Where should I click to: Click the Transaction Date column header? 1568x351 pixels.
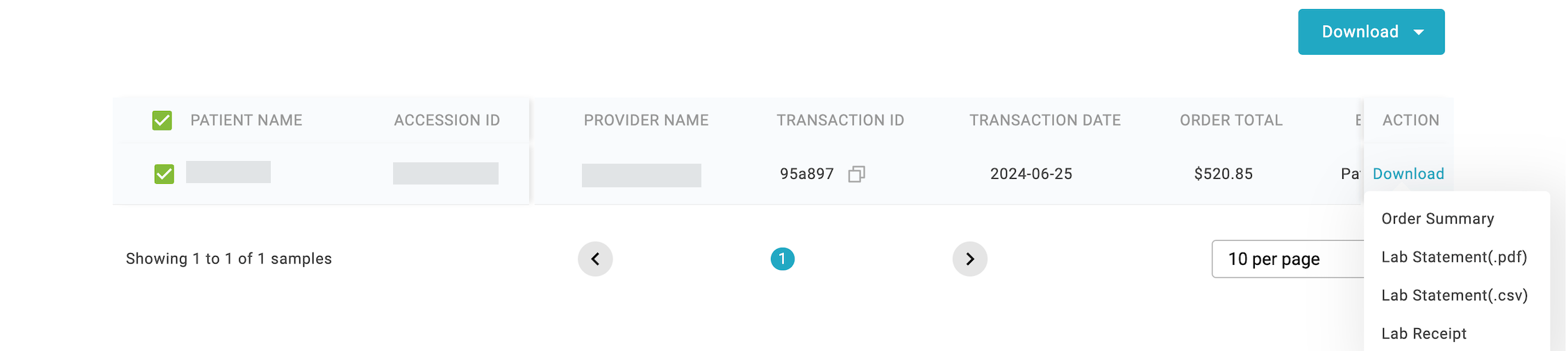tap(1044, 121)
